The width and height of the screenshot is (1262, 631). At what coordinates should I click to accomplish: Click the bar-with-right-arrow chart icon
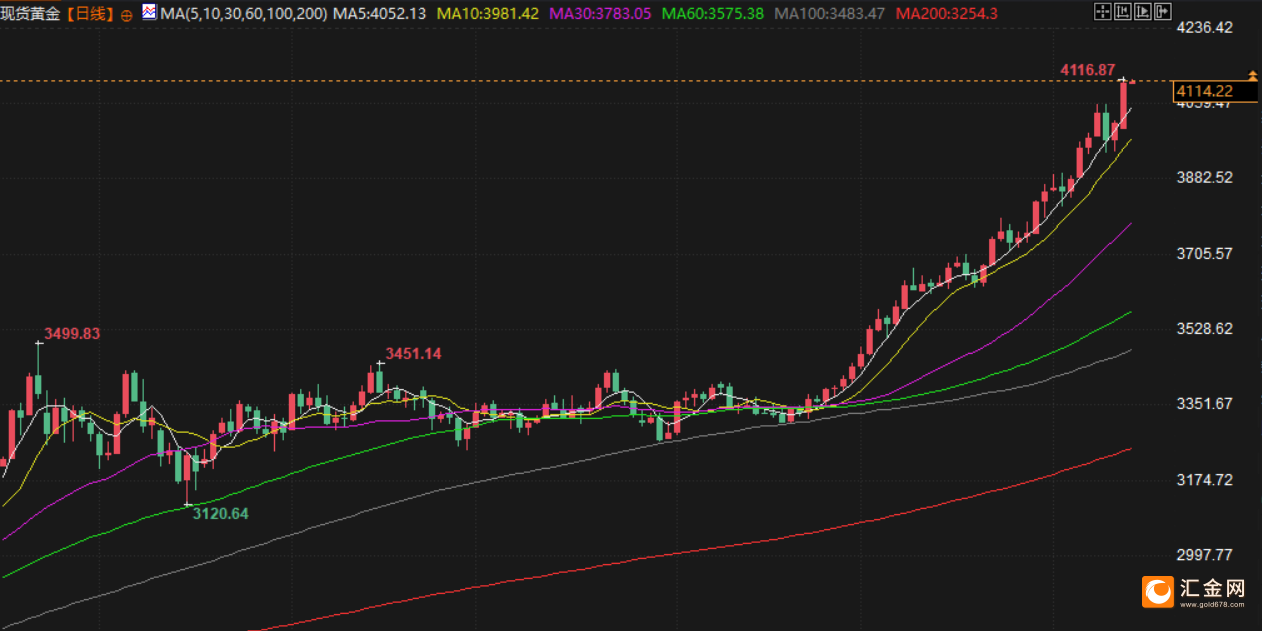(x=1163, y=11)
